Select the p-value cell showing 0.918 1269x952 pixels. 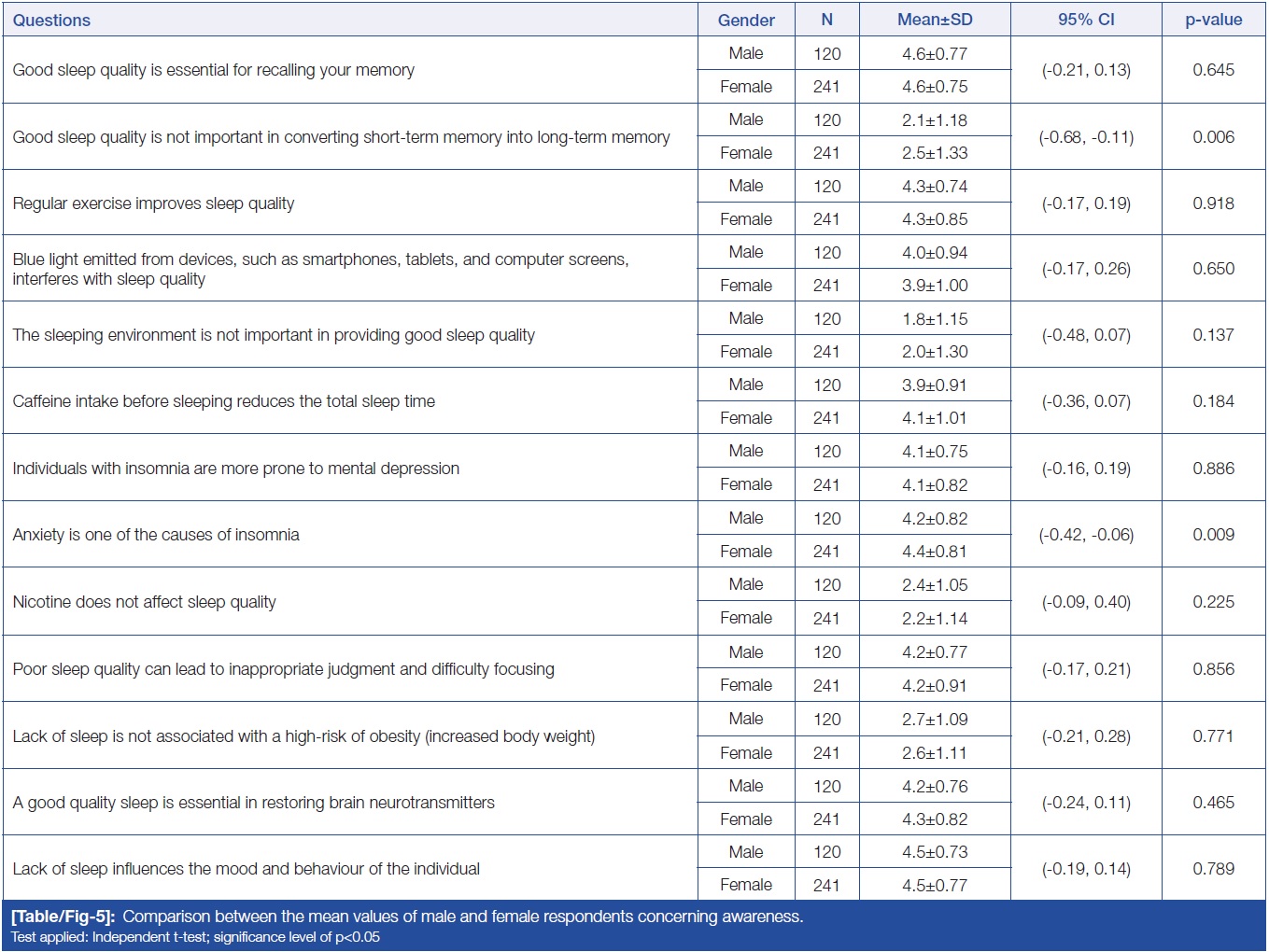point(1213,203)
